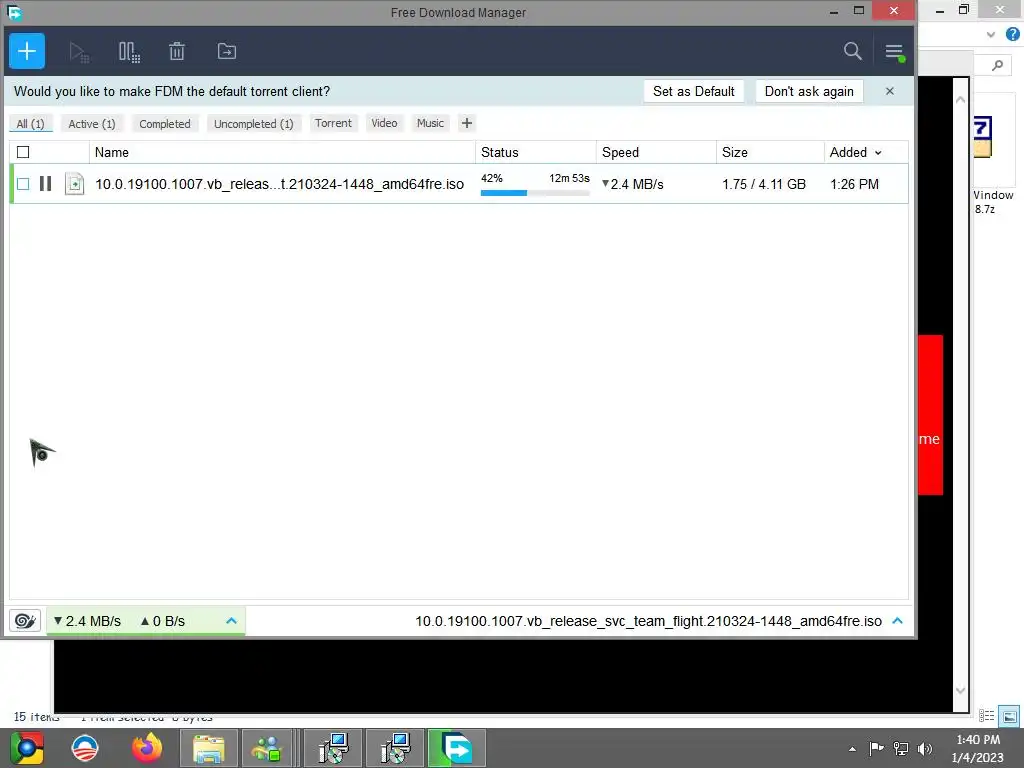Show Video downloads tab
Screen dimensions: 1024x768
(x=384, y=123)
